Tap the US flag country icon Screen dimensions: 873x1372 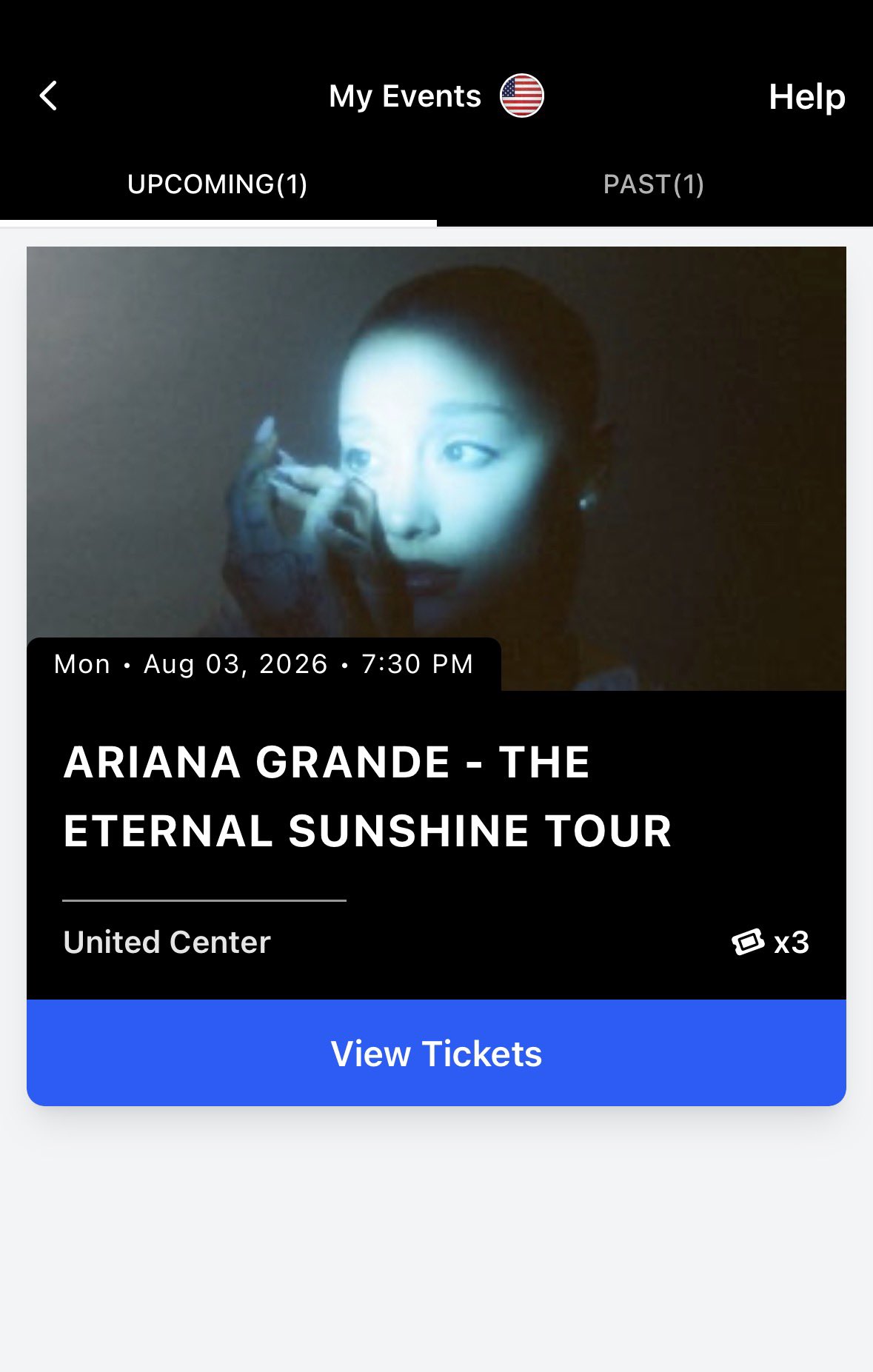pyautogui.click(x=521, y=96)
